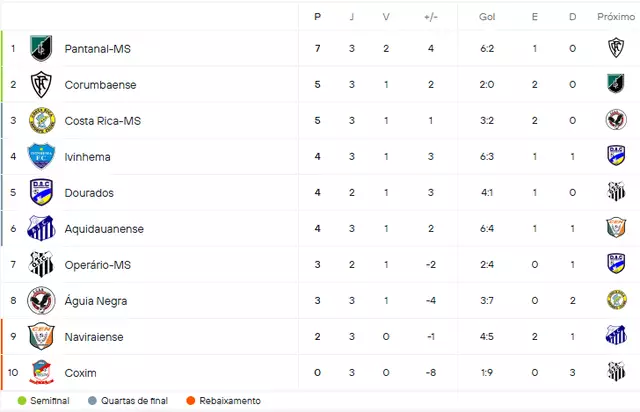Click the Próximo column header
The height and width of the screenshot is (412, 640).
616,17
